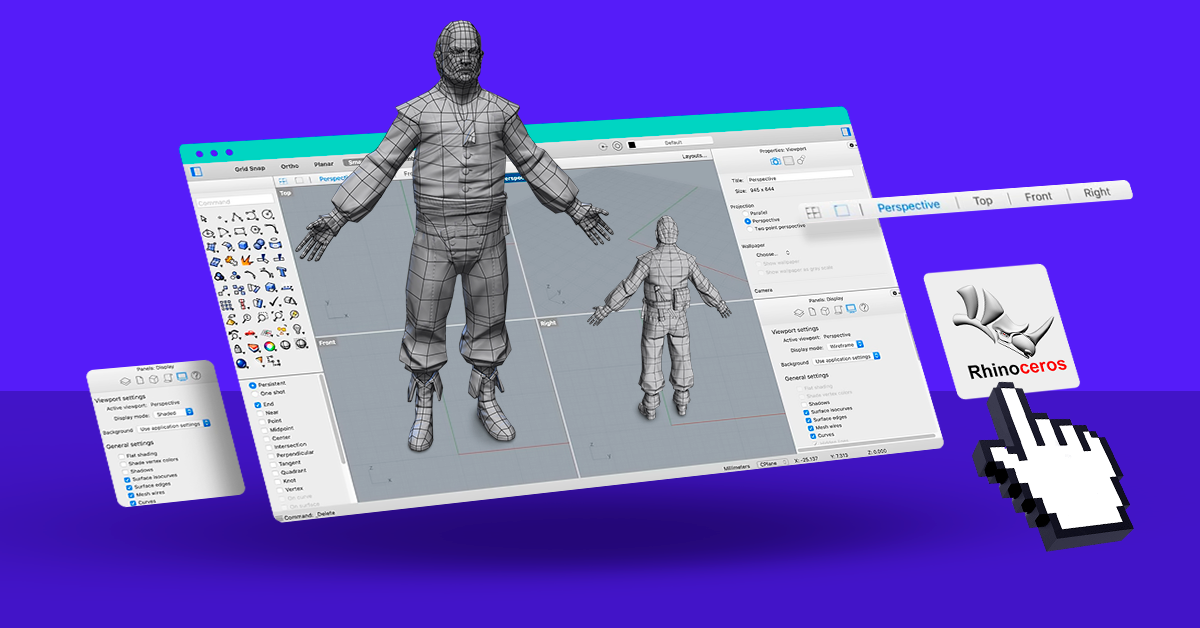The image size is (1200, 628).
Task: Open the Display mode Wireframe dropdown
Action: point(845,345)
